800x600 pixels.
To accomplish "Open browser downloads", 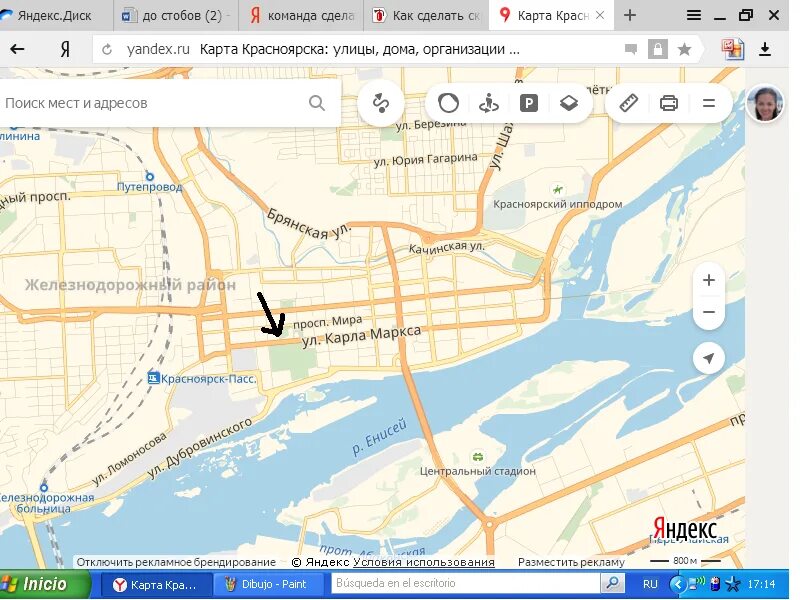I will (765, 49).
